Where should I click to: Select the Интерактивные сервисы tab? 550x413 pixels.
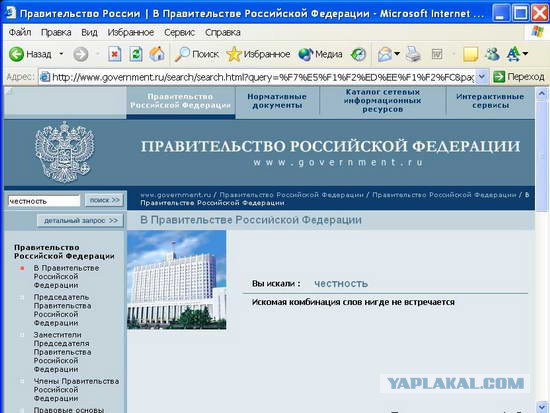[x=490, y=101]
